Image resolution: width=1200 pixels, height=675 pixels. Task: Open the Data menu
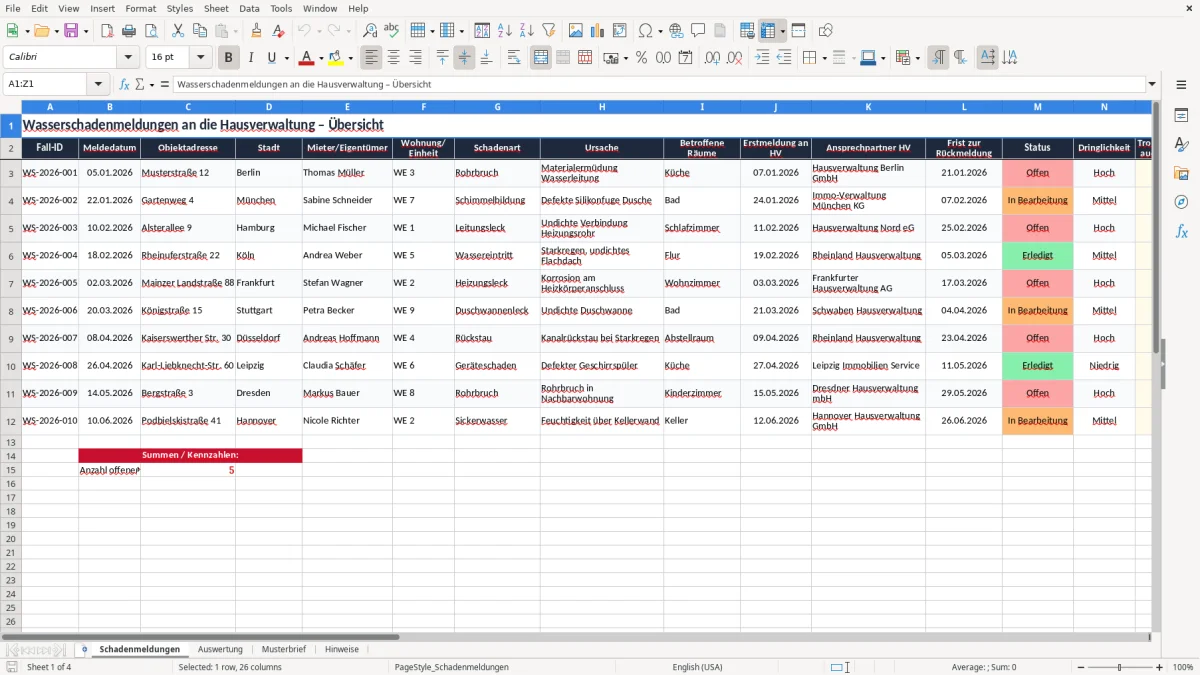249,8
